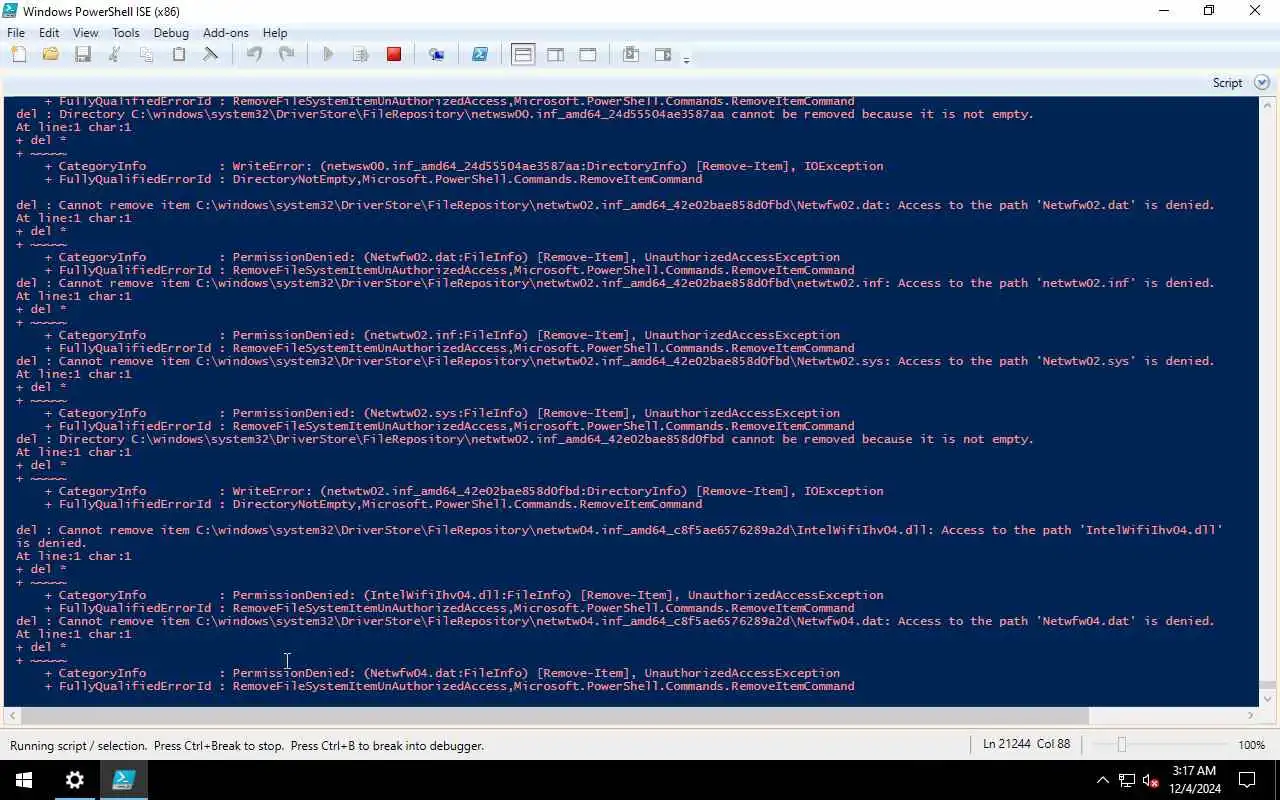Show script pane on right layout icon

tap(555, 55)
